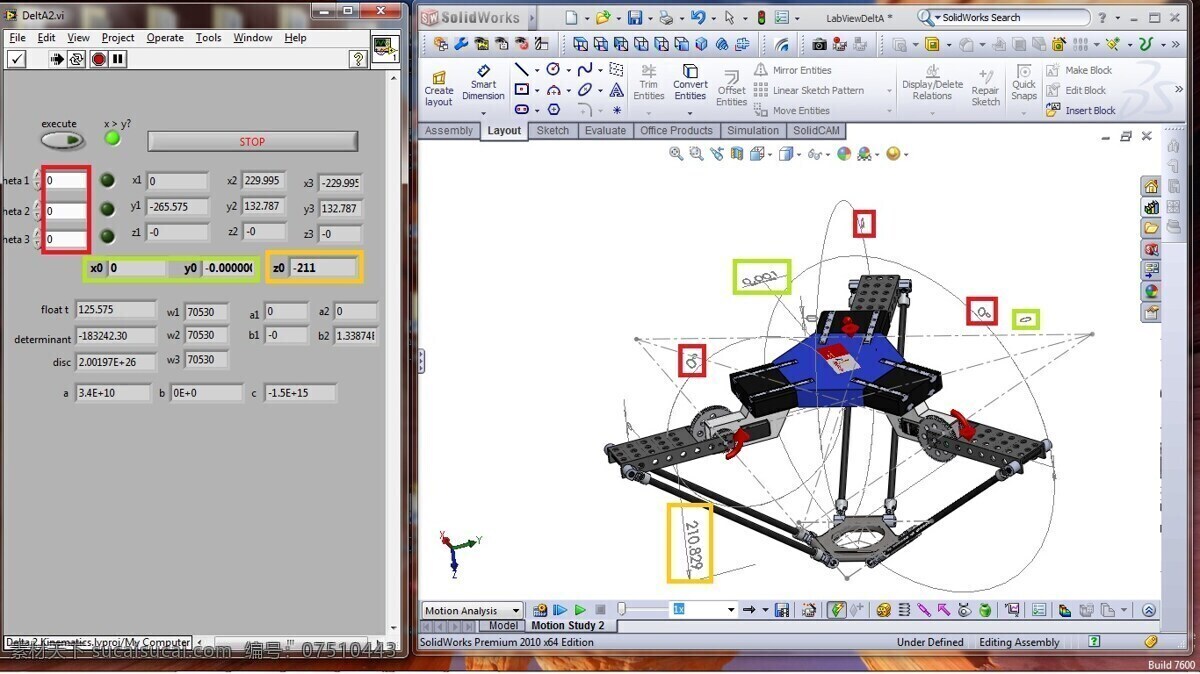This screenshot has height=674, width=1200.
Task: Click the LabVIEW Run arrow icon
Action: (57, 59)
